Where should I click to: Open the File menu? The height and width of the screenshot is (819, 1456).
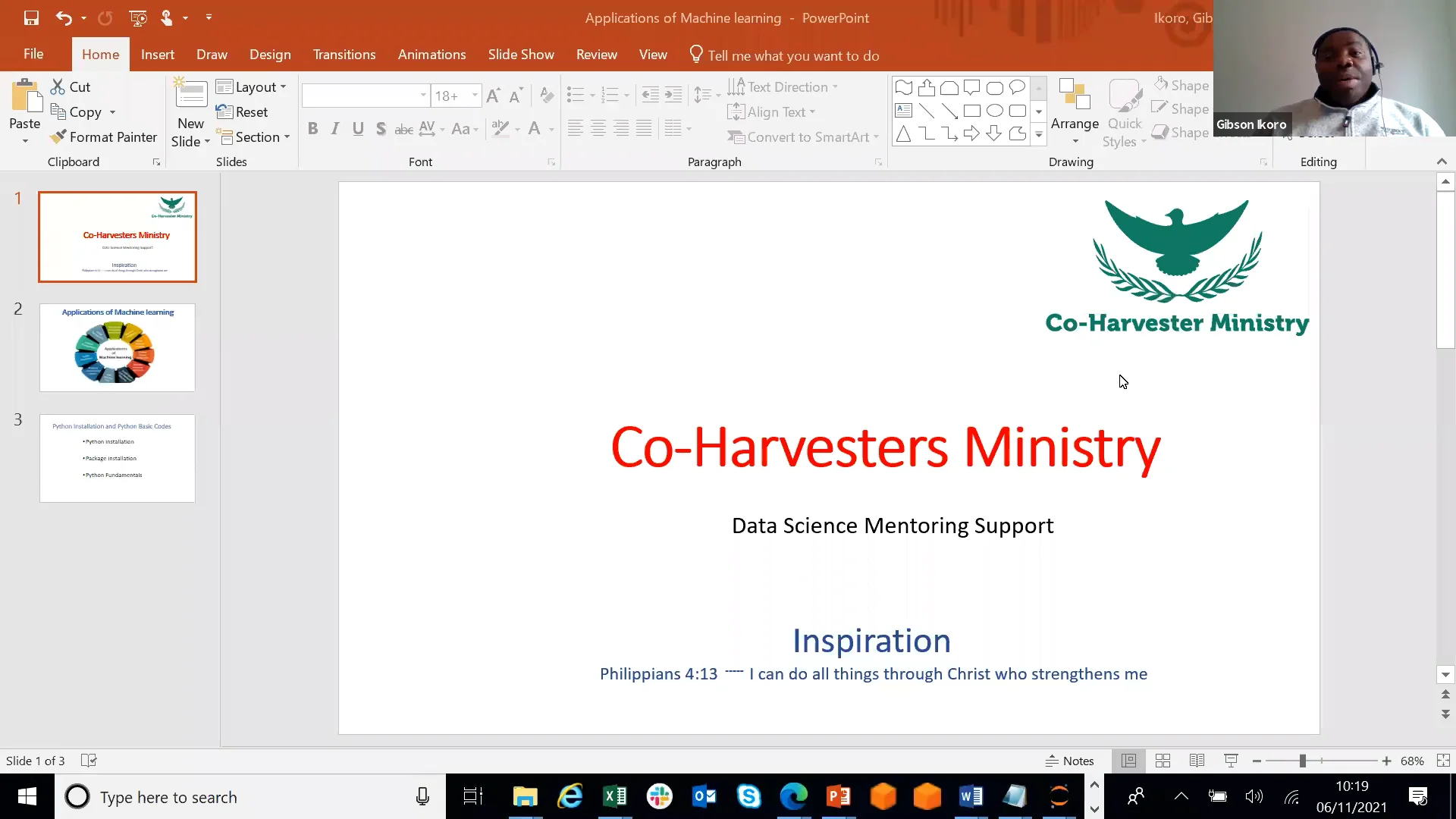click(x=33, y=54)
